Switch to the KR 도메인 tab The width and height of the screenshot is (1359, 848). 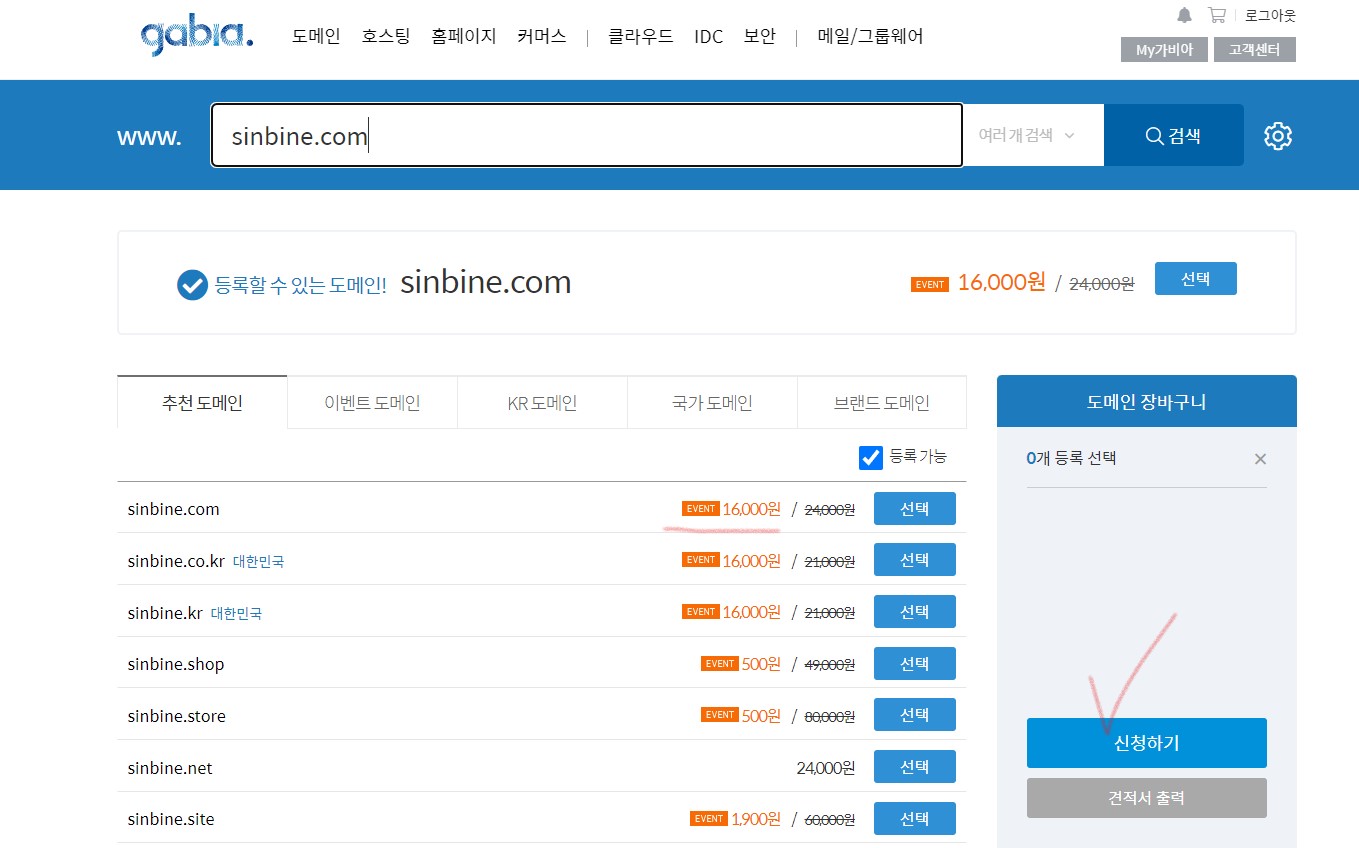click(542, 402)
